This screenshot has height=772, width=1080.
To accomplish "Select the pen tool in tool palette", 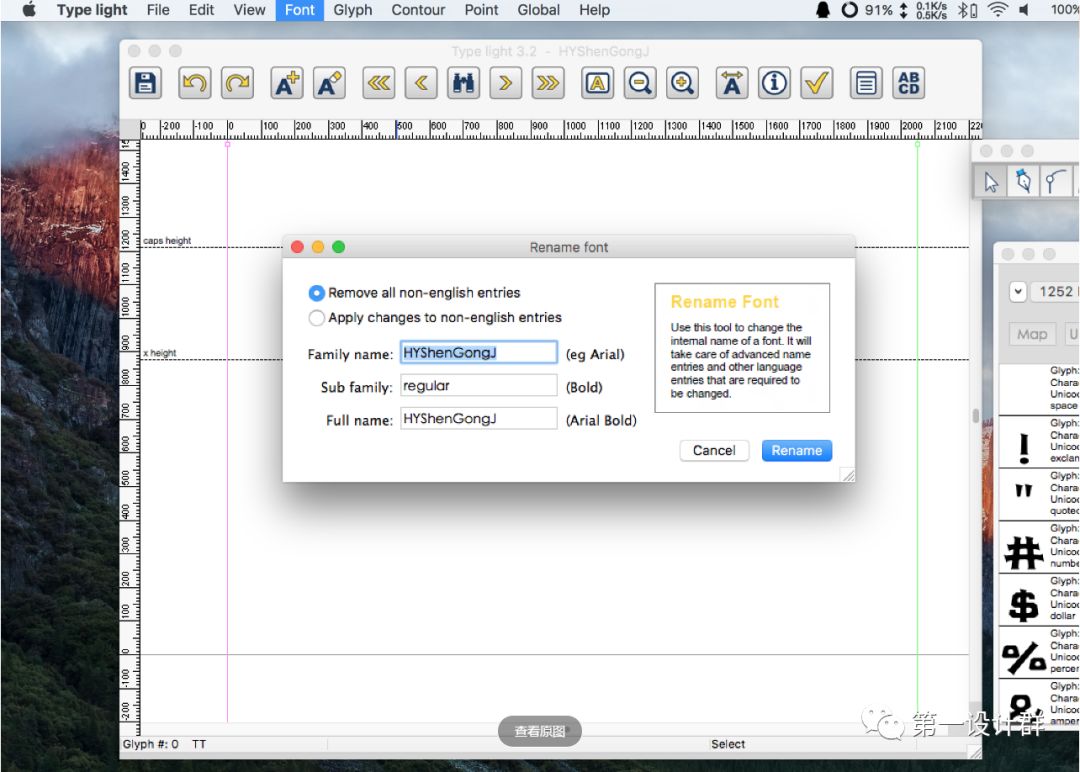I will click(1024, 182).
